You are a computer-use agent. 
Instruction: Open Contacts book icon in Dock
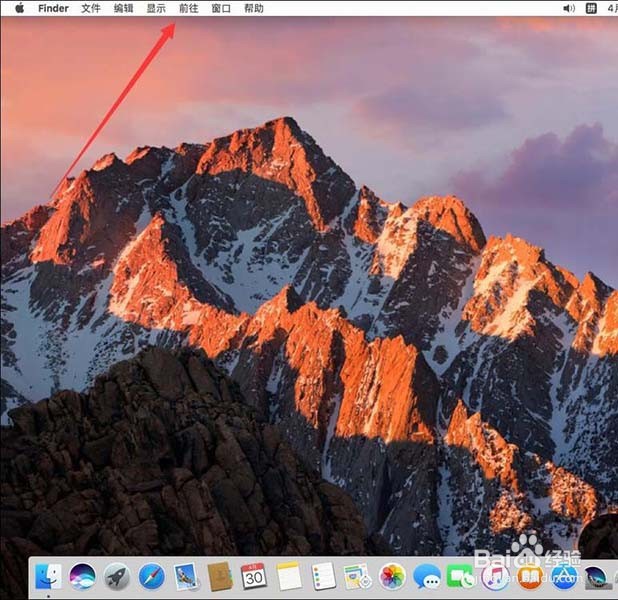(x=220, y=576)
